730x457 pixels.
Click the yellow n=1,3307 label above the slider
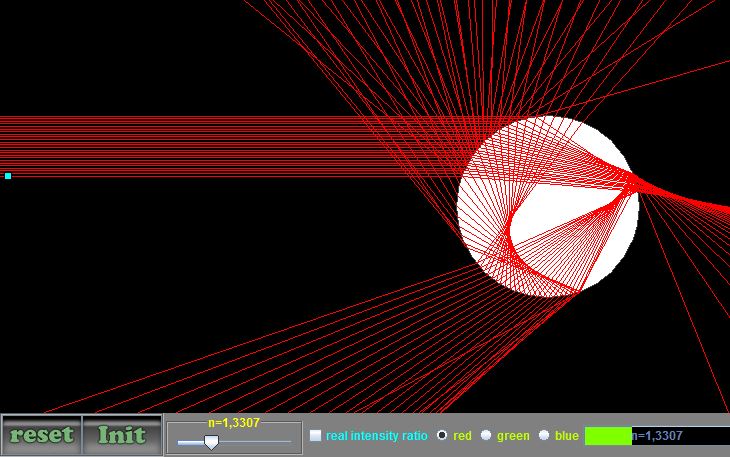234,423
